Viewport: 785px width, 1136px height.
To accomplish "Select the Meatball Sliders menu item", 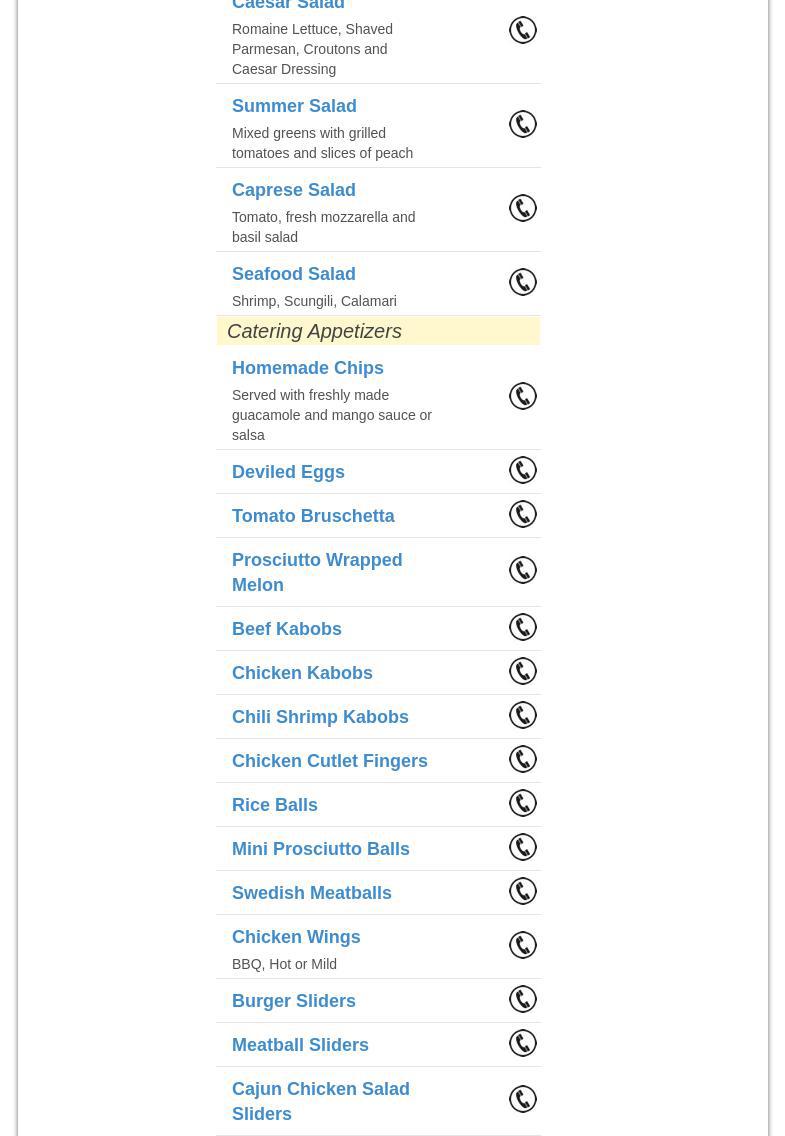I will [300, 1045].
